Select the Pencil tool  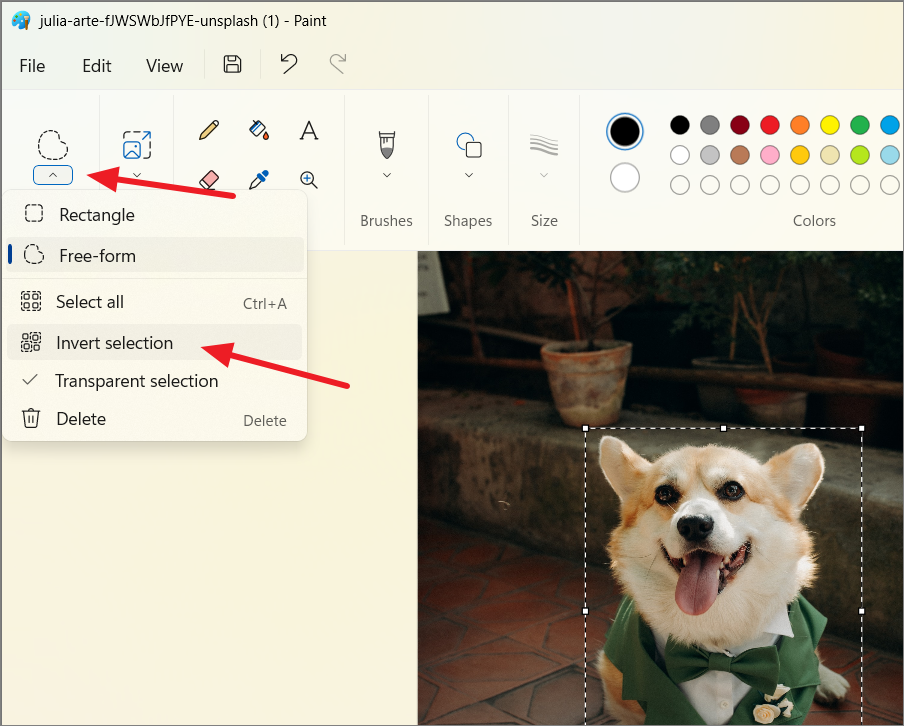[x=209, y=130]
